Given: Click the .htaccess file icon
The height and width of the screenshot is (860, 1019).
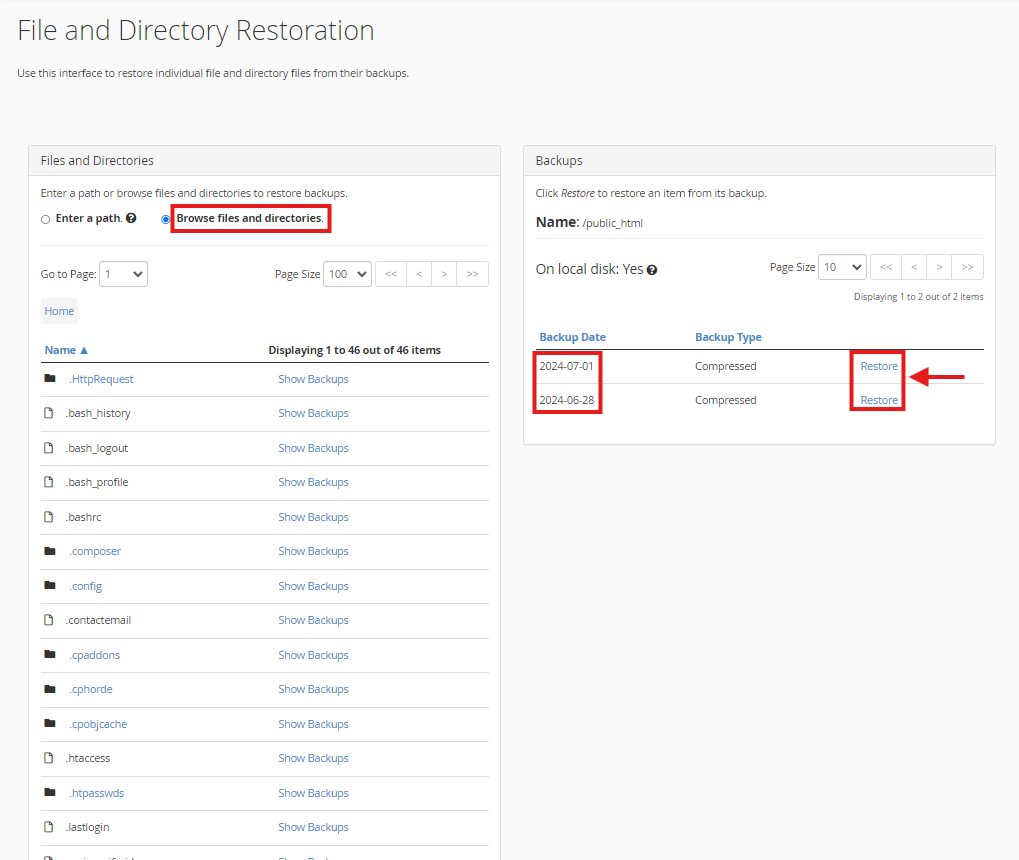Looking at the screenshot, I should (x=49, y=758).
